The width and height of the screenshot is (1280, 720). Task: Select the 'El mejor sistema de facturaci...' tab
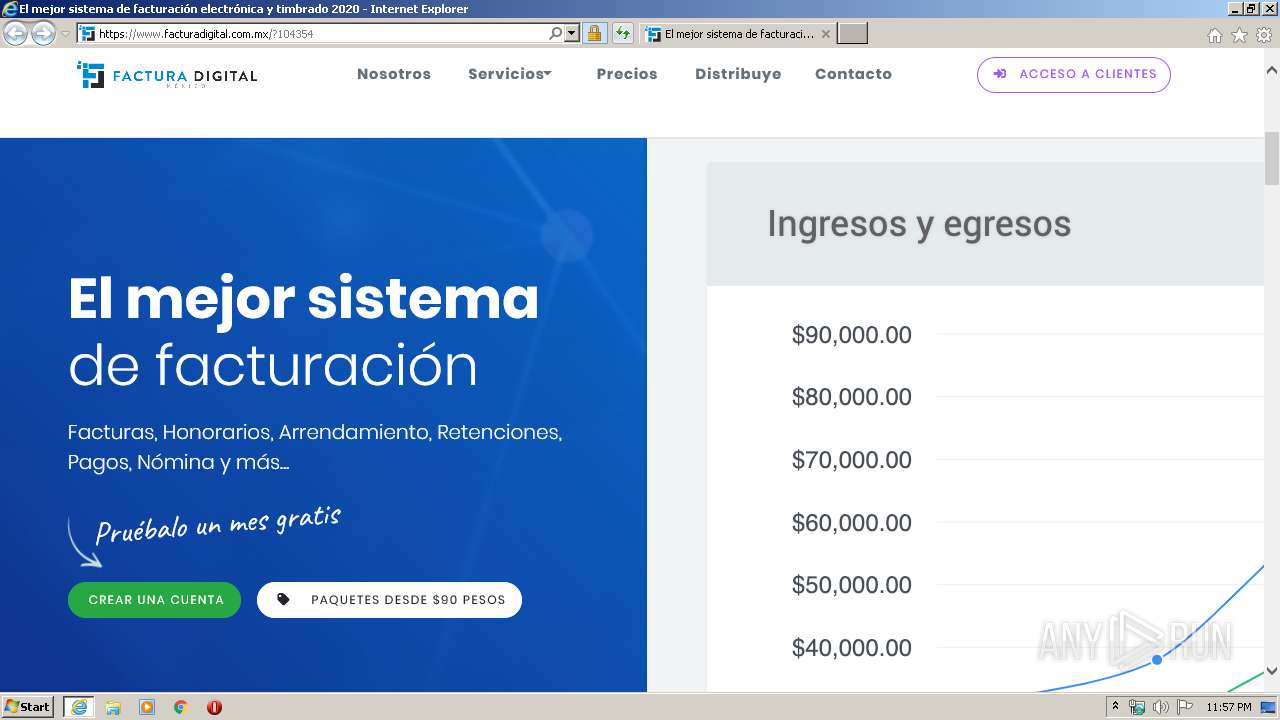[x=737, y=34]
